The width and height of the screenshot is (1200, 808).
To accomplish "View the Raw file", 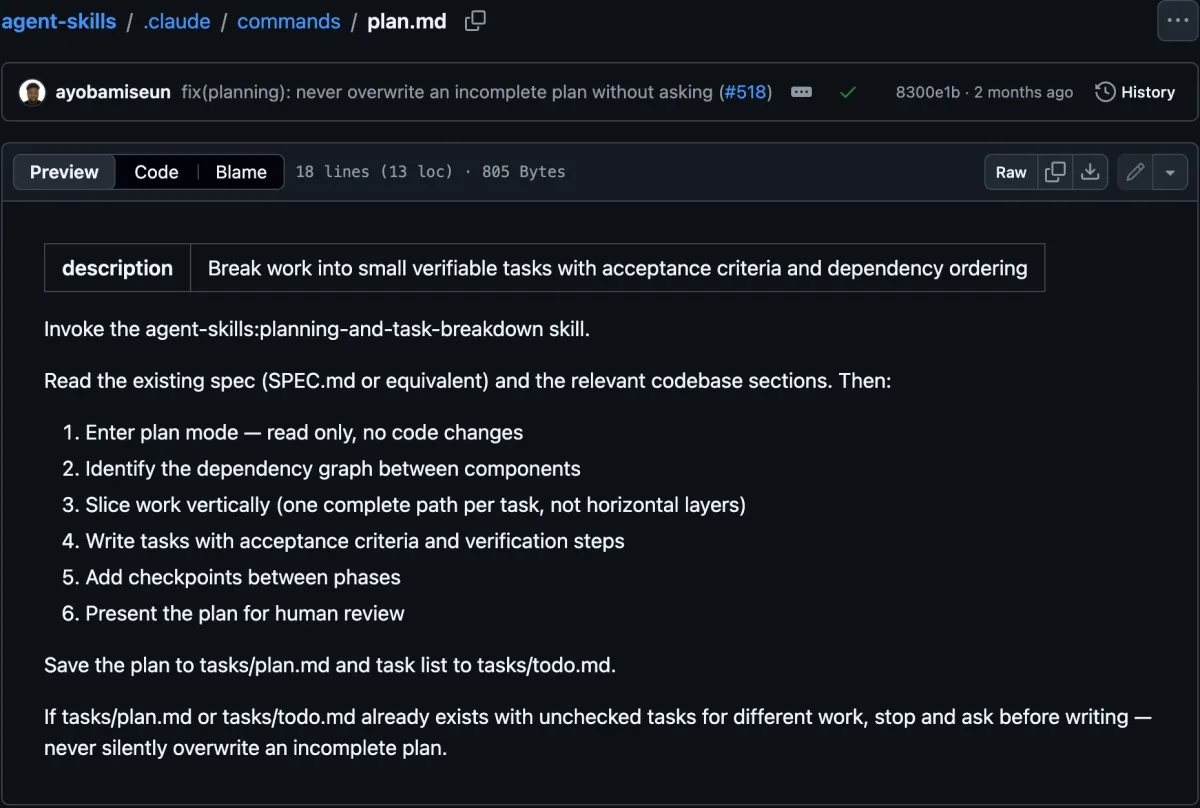I will (1011, 172).
